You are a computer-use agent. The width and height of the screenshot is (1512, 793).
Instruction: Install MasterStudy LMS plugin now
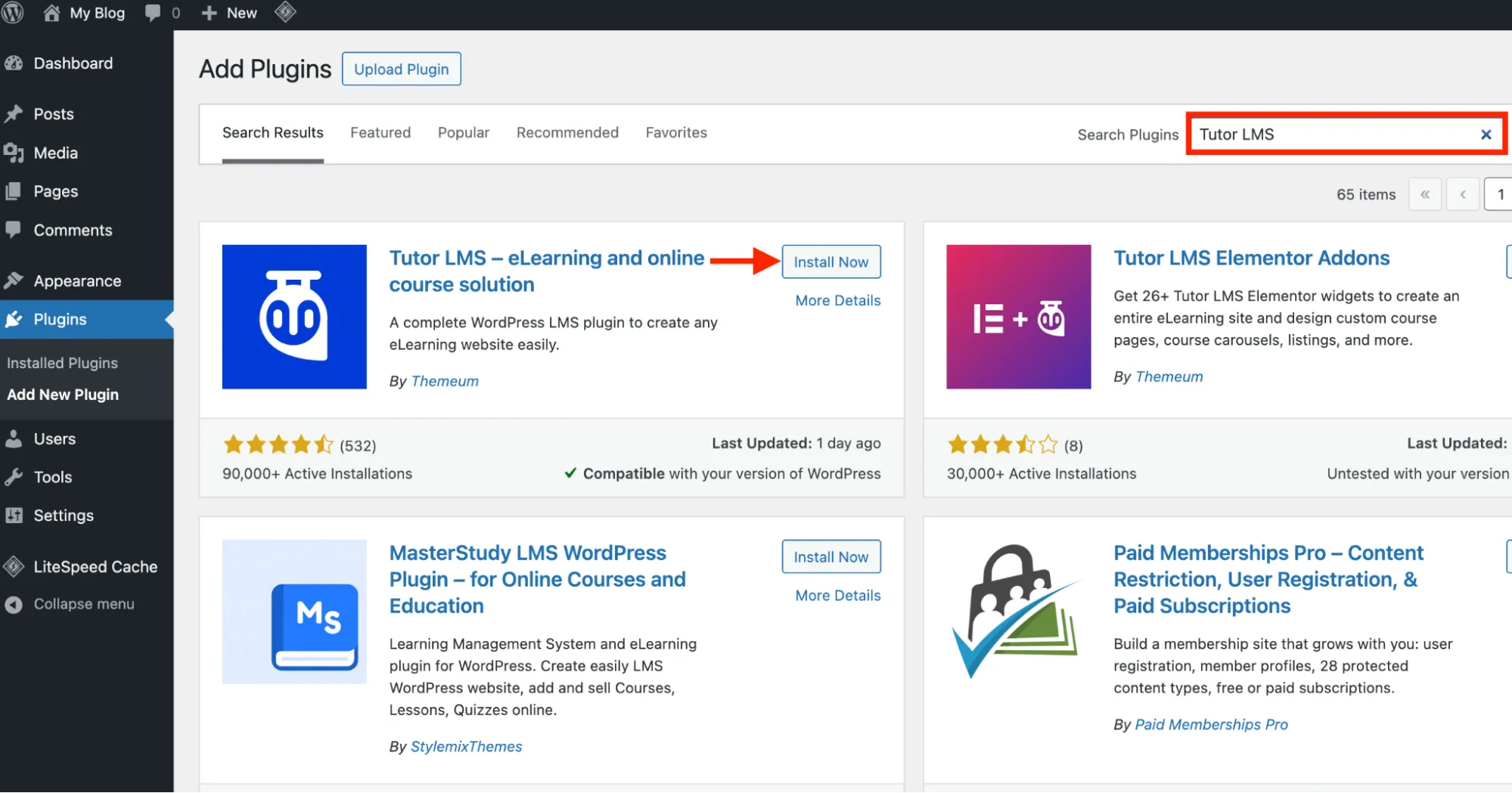(831, 556)
